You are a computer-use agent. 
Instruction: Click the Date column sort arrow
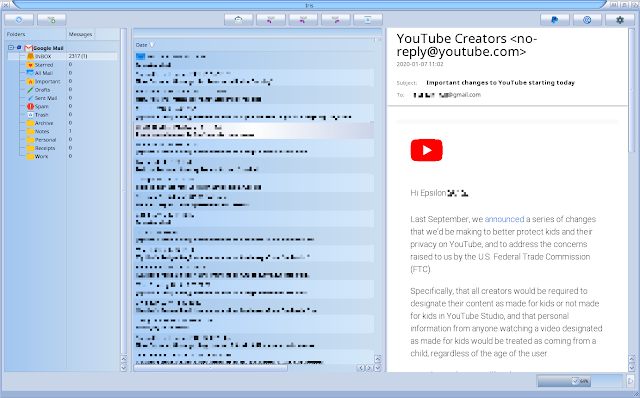tap(152, 45)
